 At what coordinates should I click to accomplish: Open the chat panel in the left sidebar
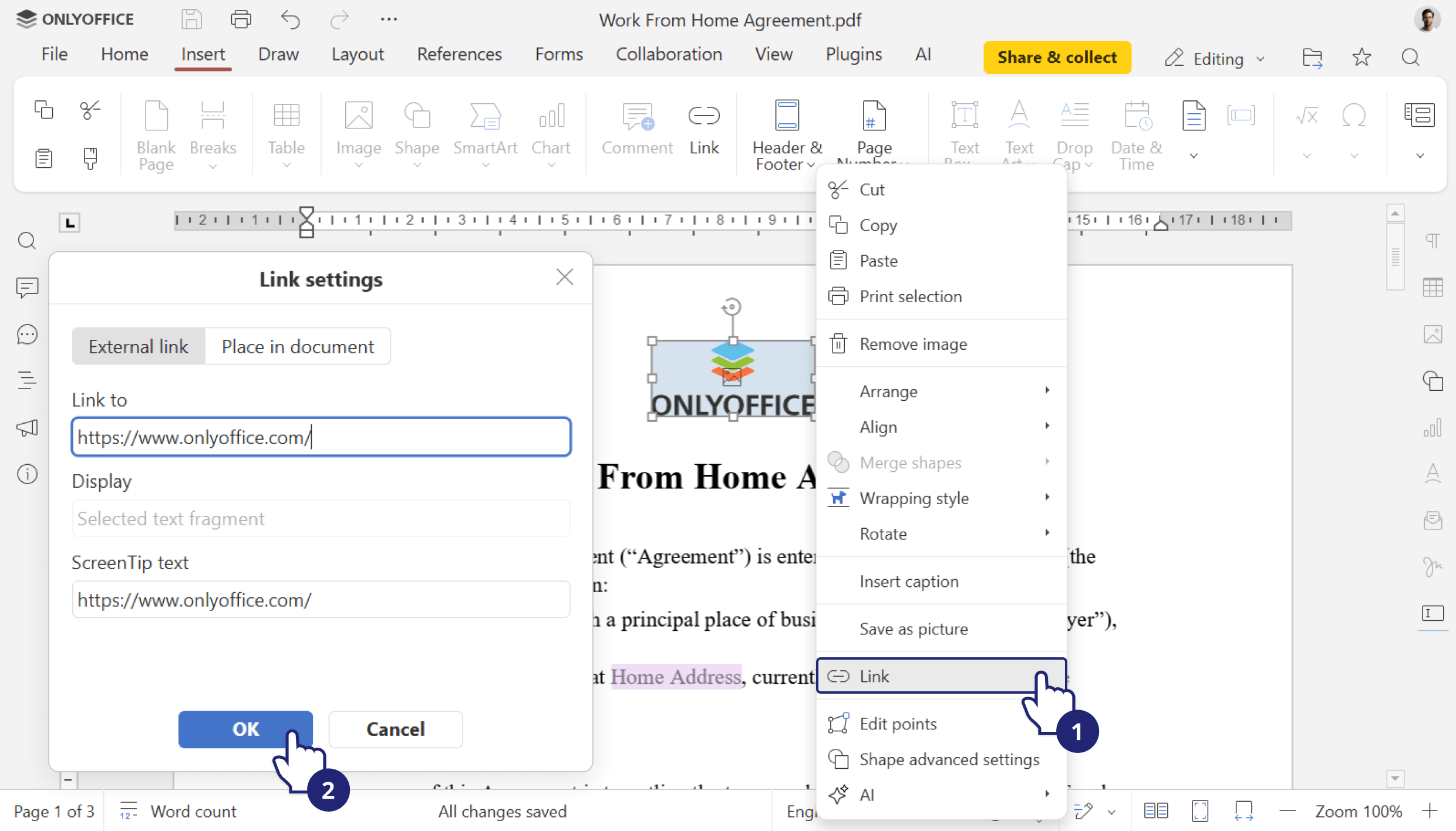pos(26,334)
